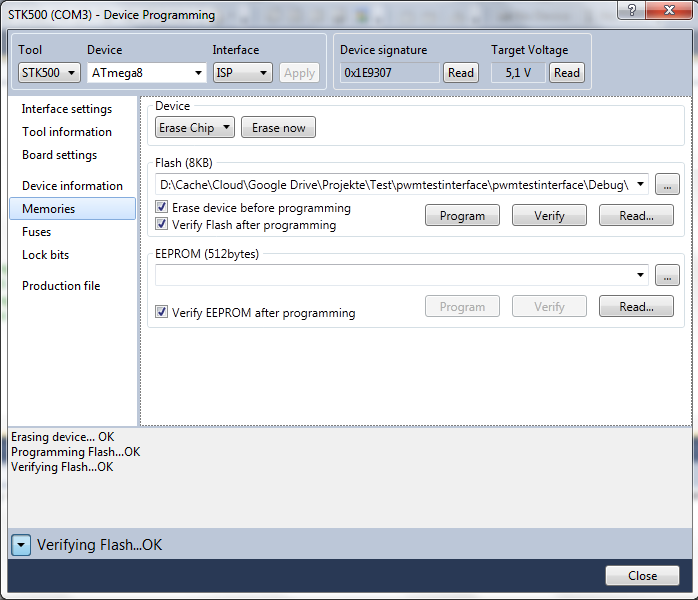Click the Verifying Flash...OK status bar text
Viewport: 698px width, 600px height.
(99, 545)
